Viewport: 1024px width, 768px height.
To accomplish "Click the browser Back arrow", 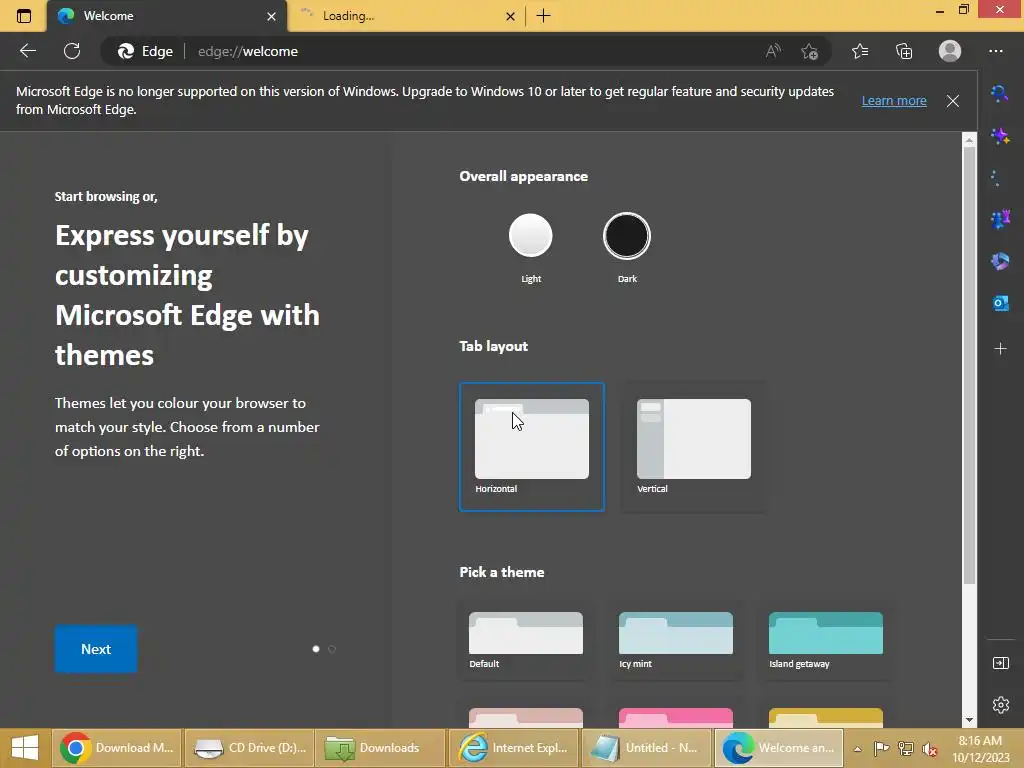I will [x=27, y=51].
